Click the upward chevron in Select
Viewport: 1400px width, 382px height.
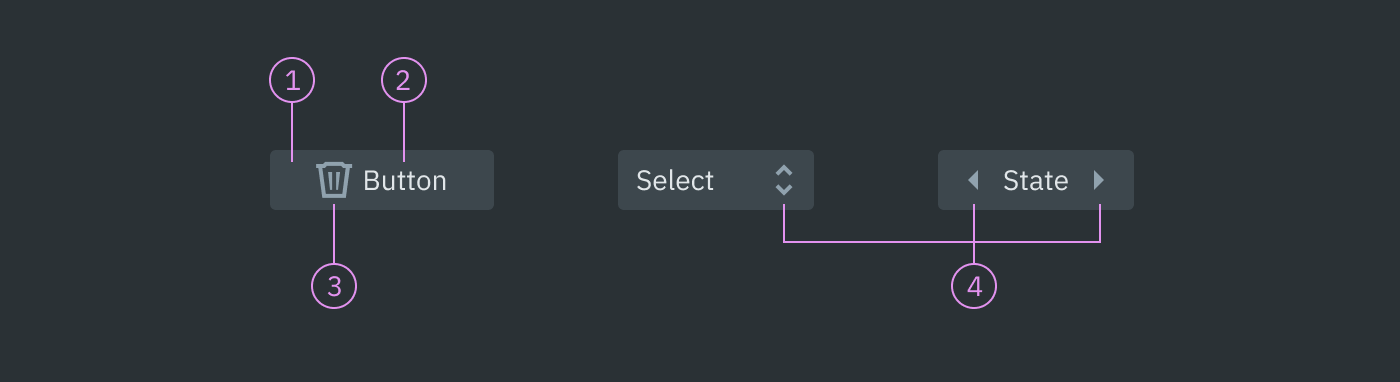point(784,170)
